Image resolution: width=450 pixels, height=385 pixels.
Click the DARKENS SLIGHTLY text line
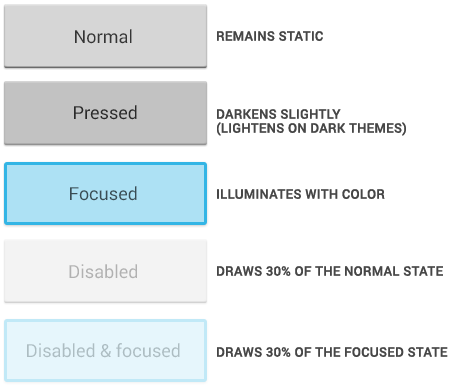click(278, 114)
